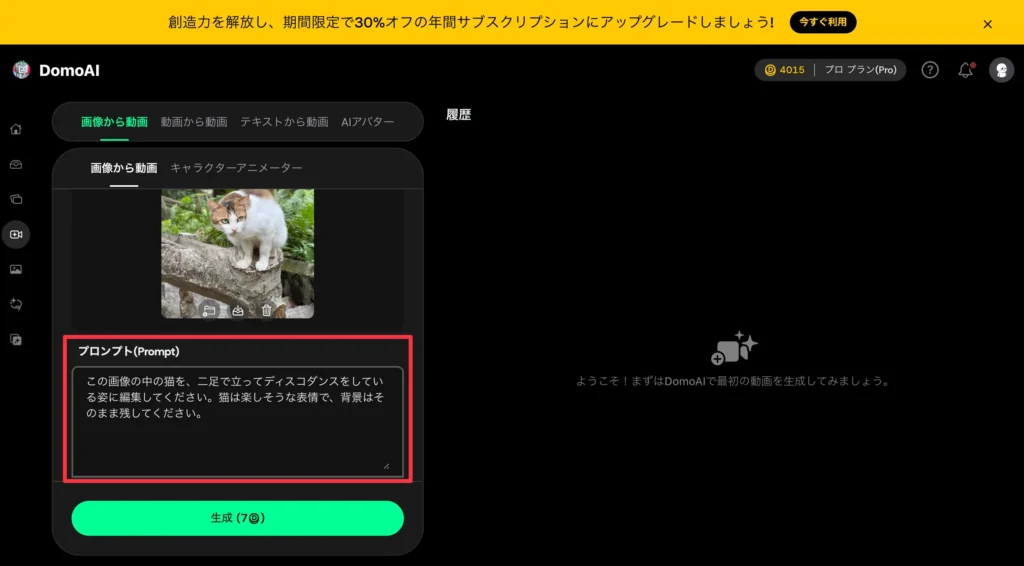
Task: Open the sparkle refresh icon in sidebar
Action: [16, 304]
